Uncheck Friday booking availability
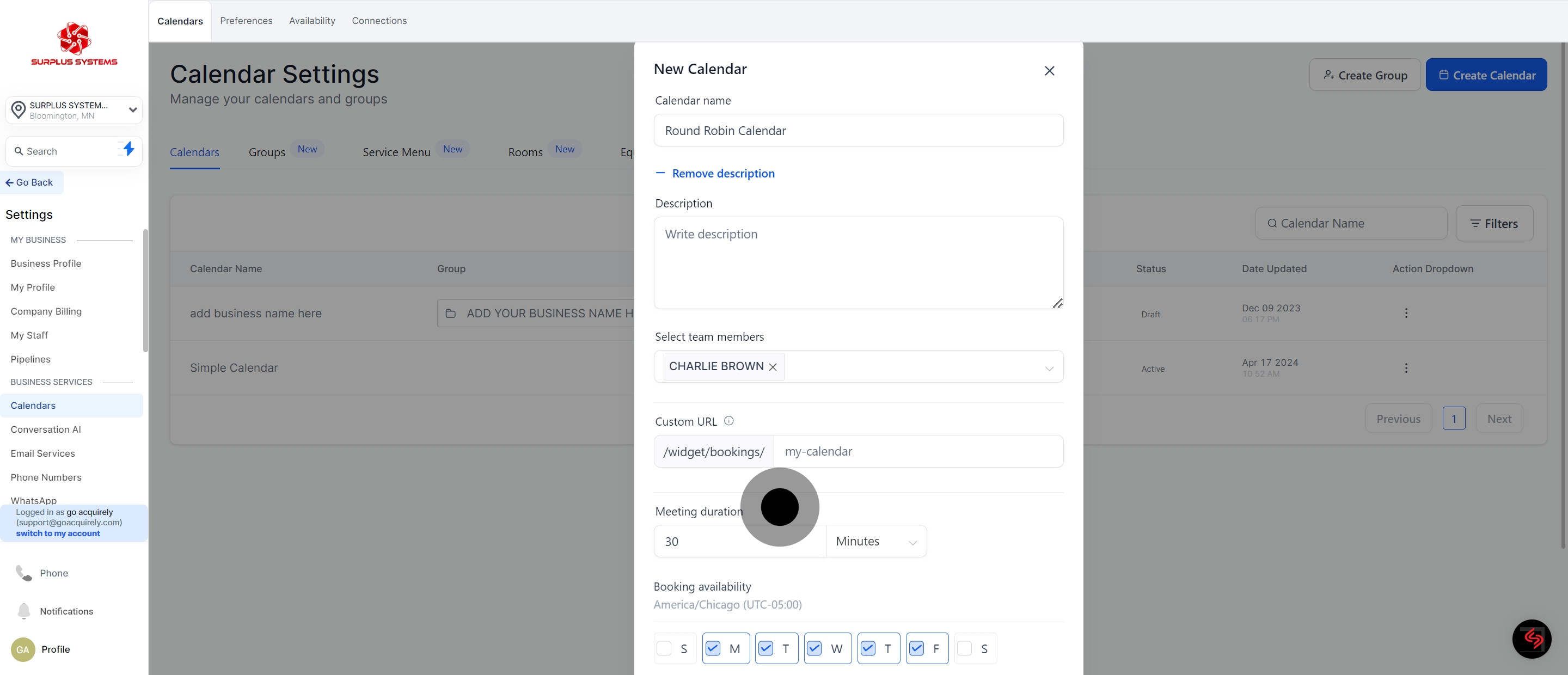 pos(917,648)
